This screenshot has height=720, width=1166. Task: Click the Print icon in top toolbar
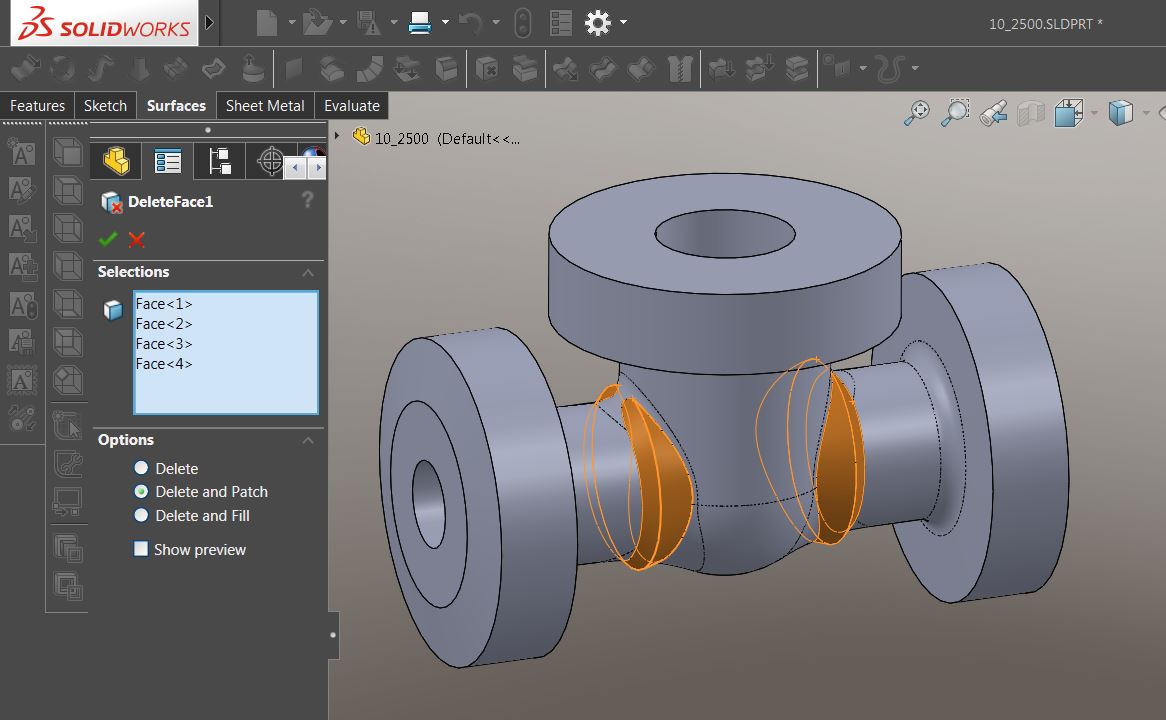pos(420,22)
